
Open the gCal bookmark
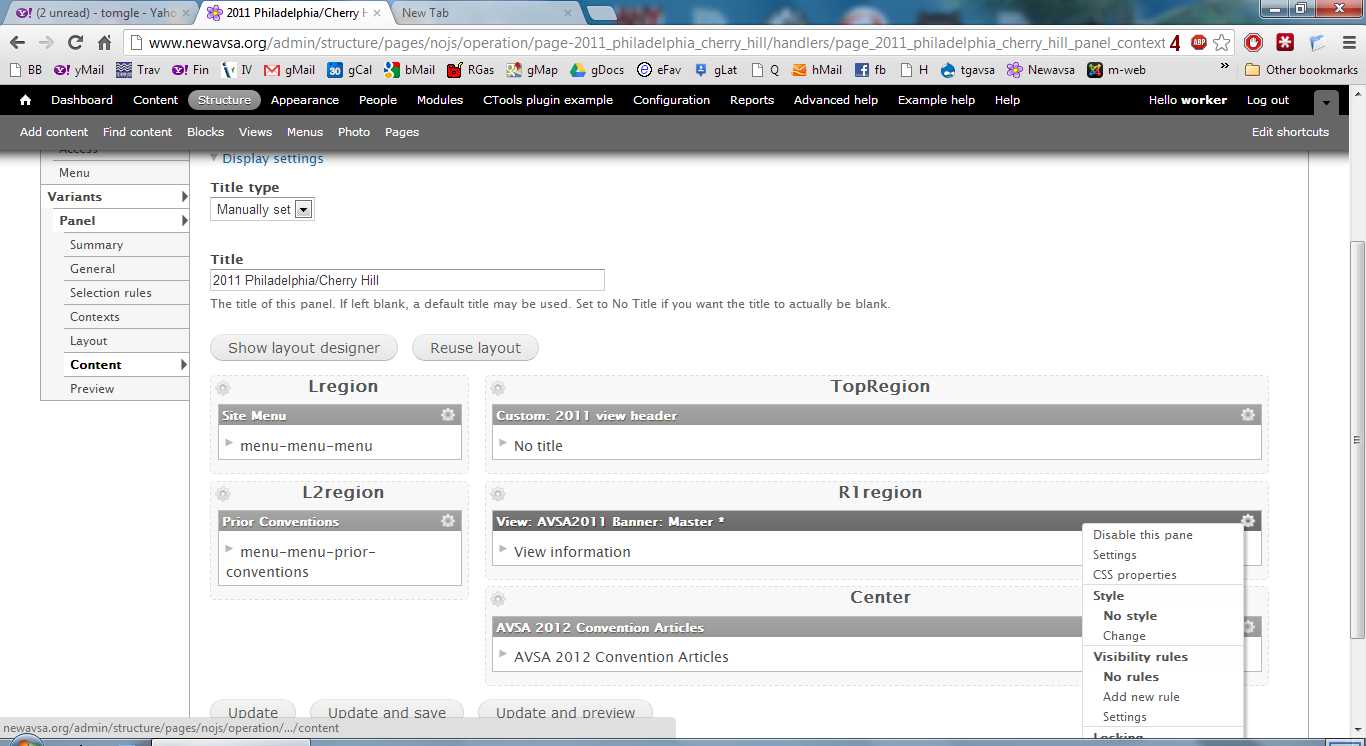[x=350, y=70]
